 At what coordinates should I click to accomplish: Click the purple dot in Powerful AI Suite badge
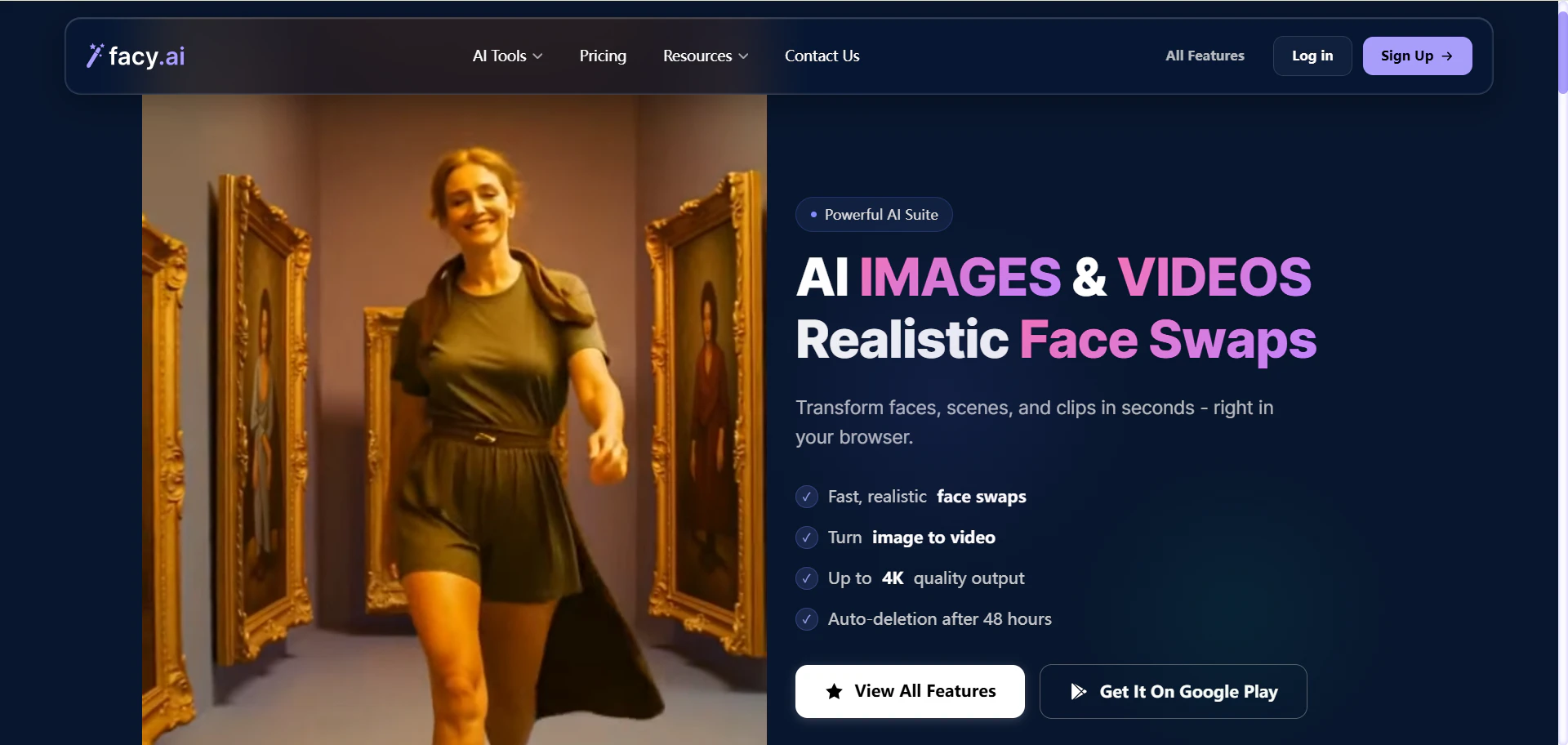point(813,215)
